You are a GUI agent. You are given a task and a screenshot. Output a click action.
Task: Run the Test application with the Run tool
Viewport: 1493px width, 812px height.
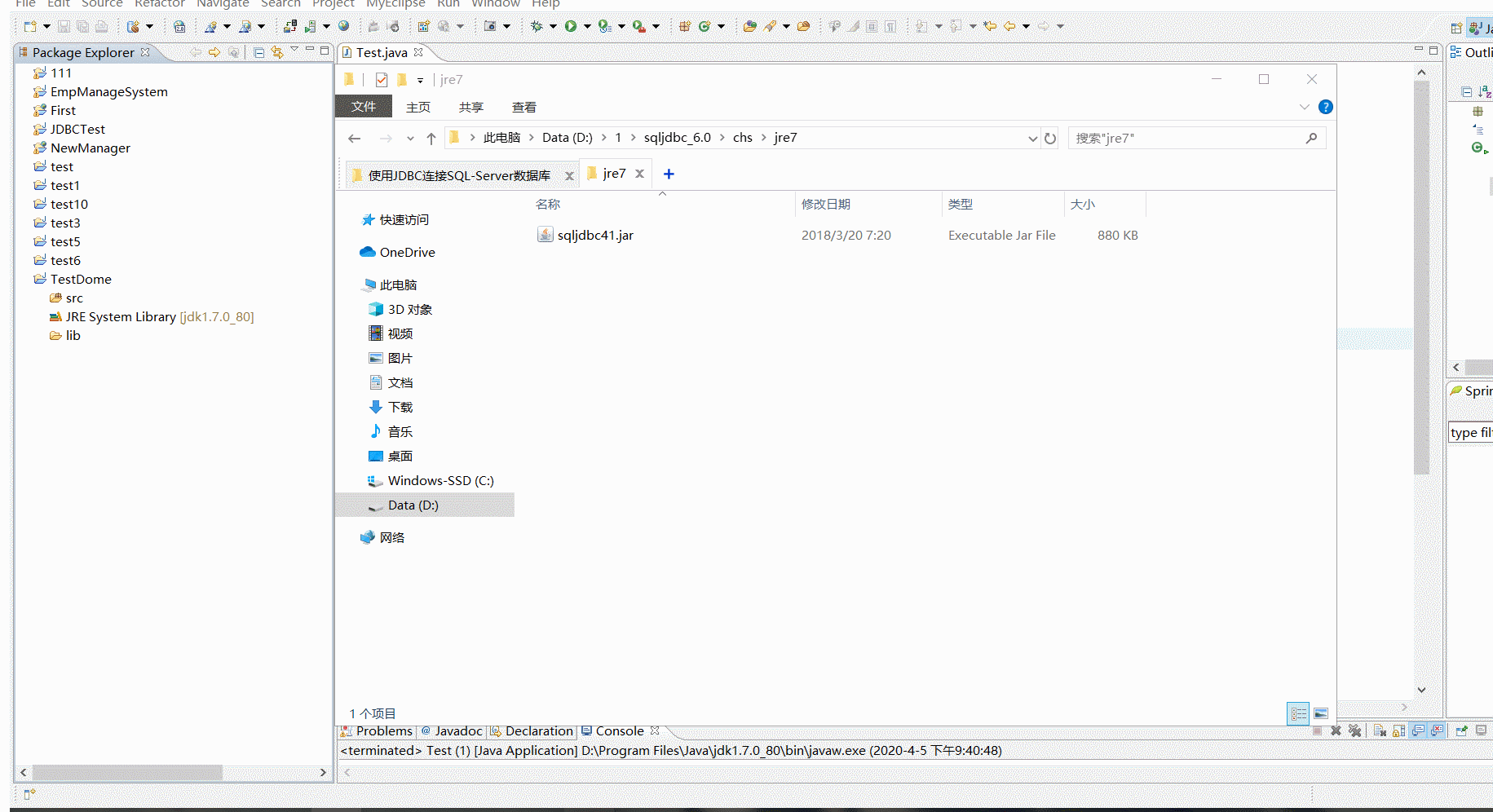pyautogui.click(x=571, y=25)
